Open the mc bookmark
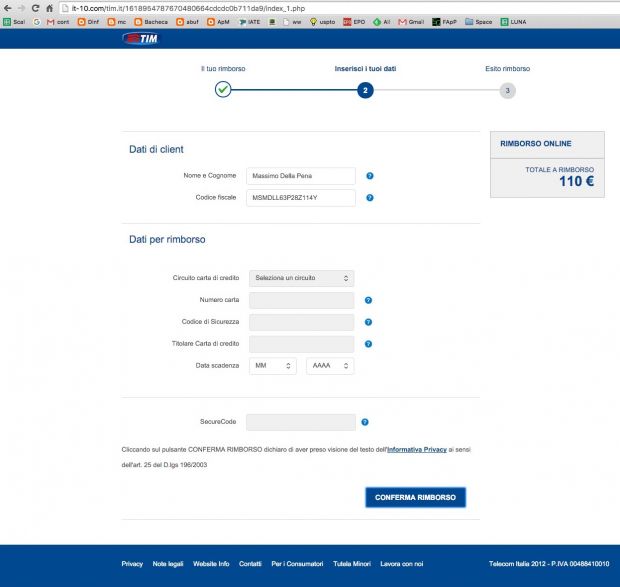The image size is (620, 587). [x=117, y=22]
